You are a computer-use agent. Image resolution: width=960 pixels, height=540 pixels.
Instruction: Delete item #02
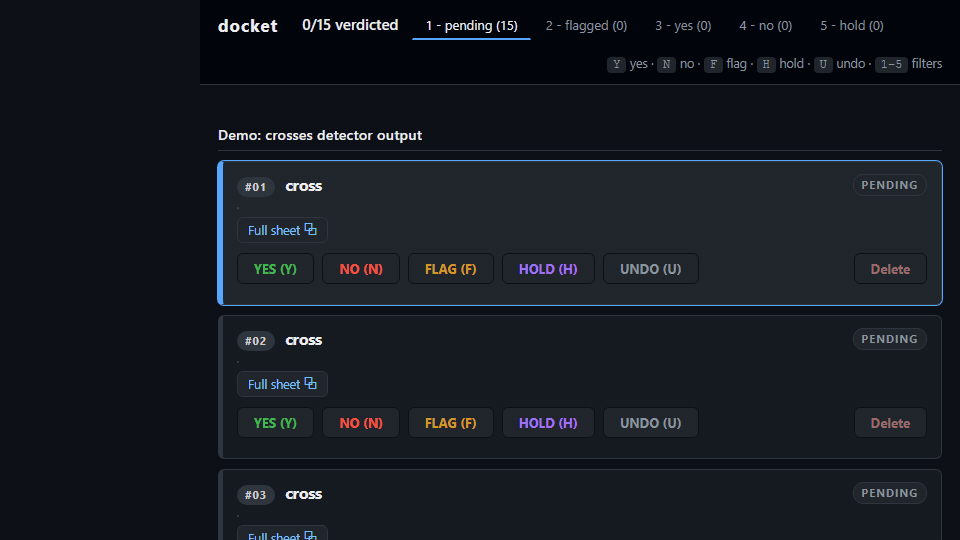coord(890,423)
